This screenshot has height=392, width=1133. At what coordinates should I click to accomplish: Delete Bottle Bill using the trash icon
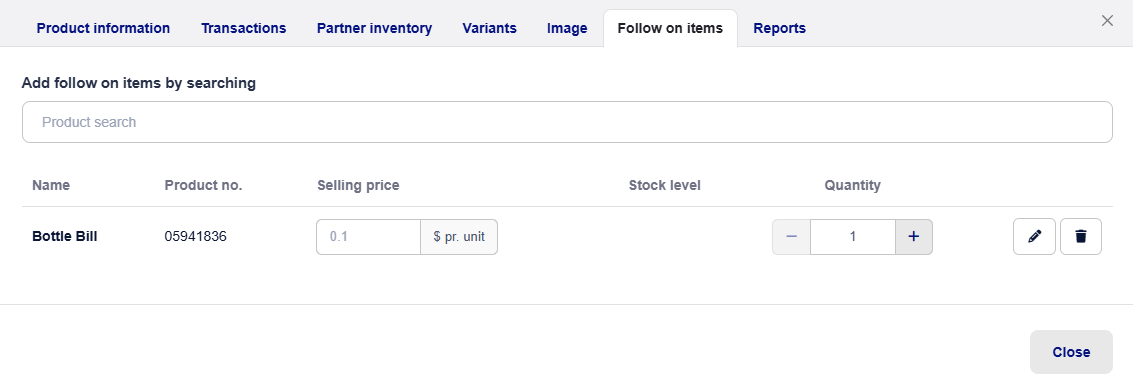coord(1080,236)
